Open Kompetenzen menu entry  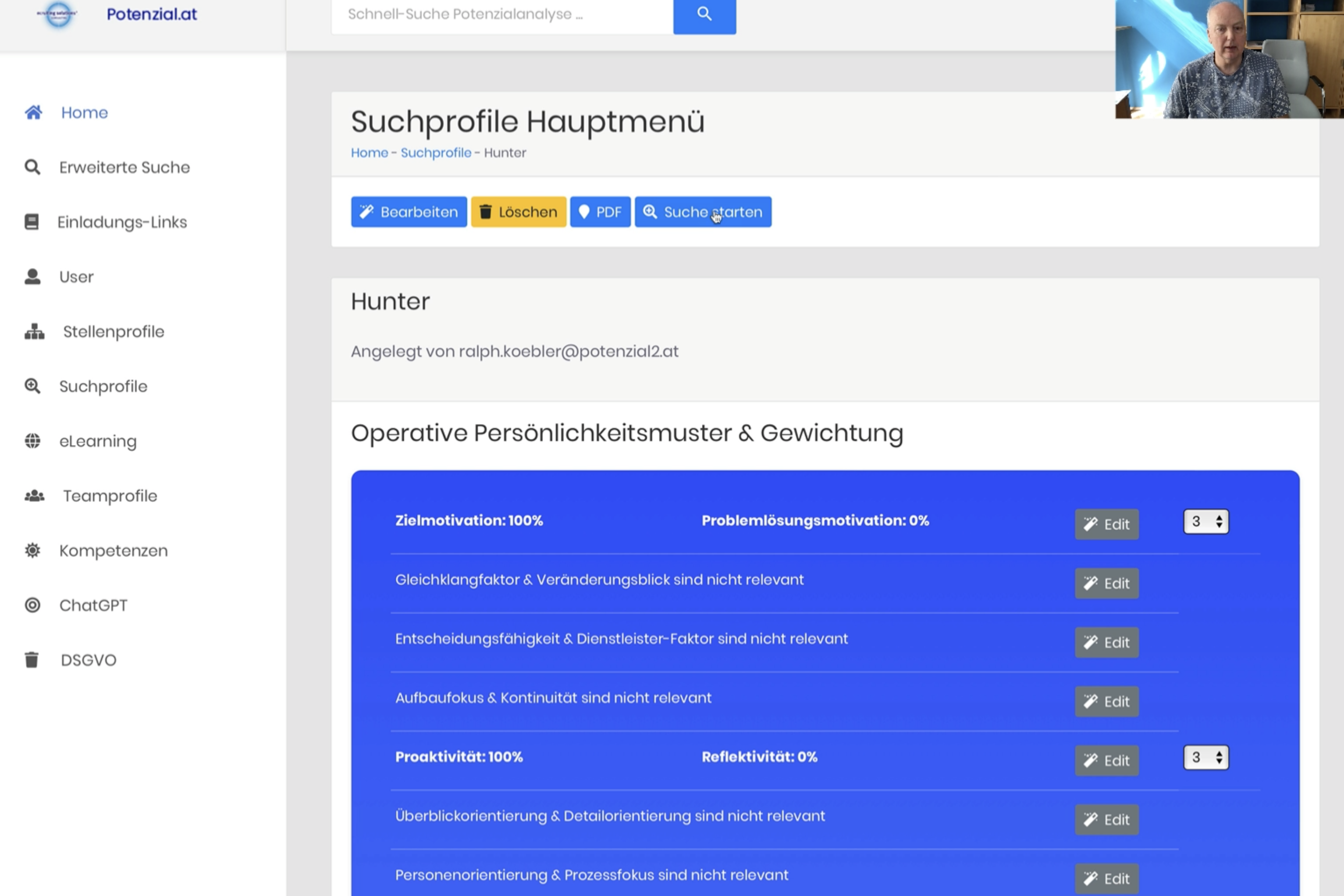pos(114,551)
